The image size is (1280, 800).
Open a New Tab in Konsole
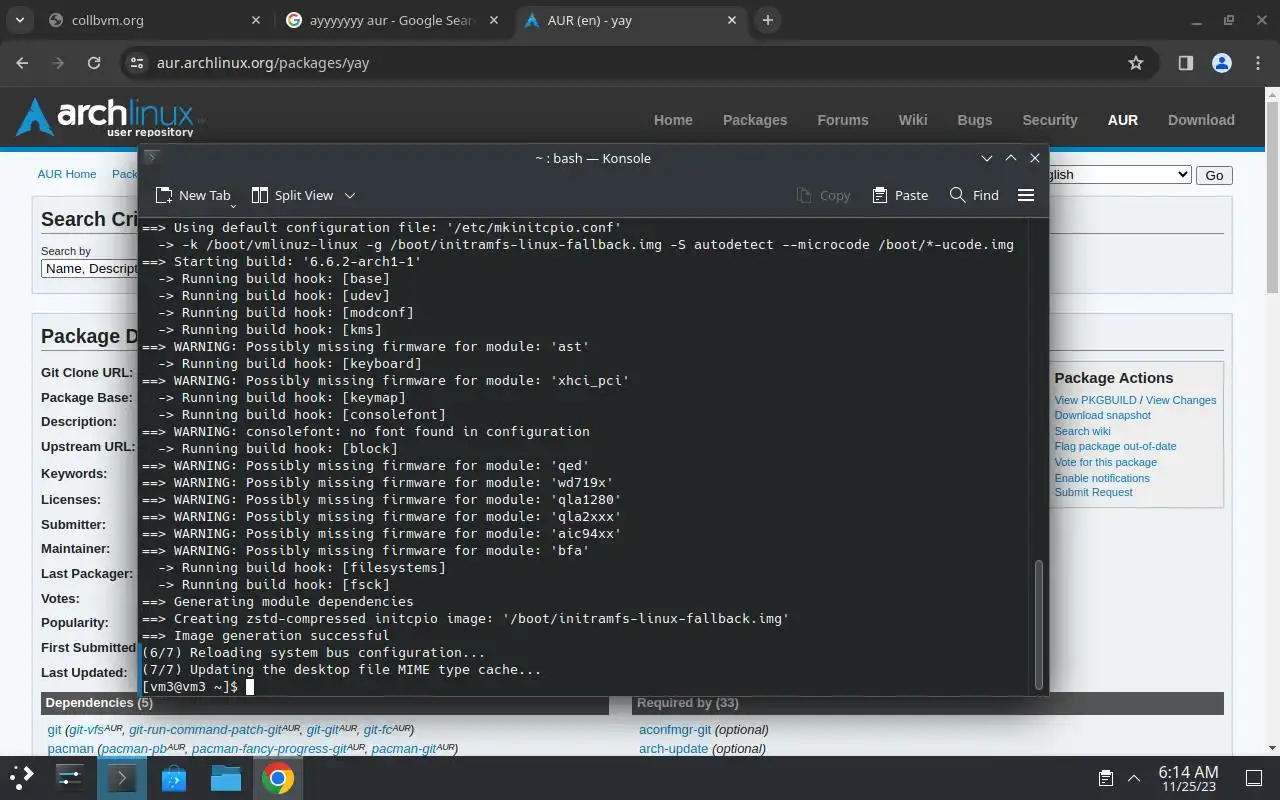coord(193,195)
